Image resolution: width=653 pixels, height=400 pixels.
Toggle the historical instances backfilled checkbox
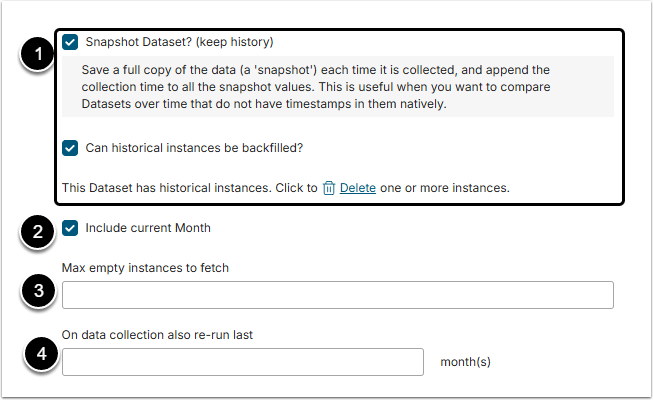coord(70,148)
